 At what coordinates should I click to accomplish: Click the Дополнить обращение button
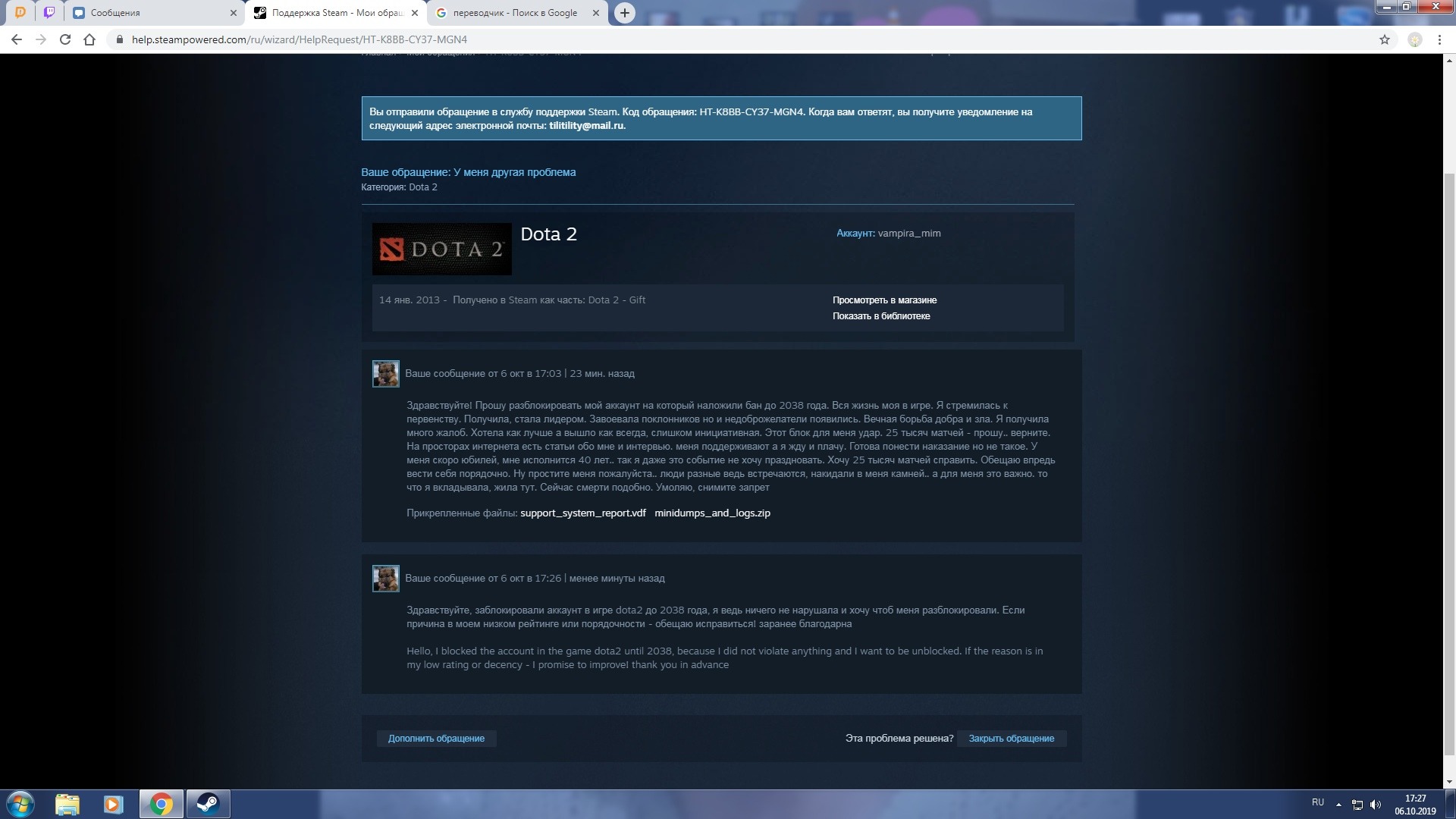pos(436,739)
